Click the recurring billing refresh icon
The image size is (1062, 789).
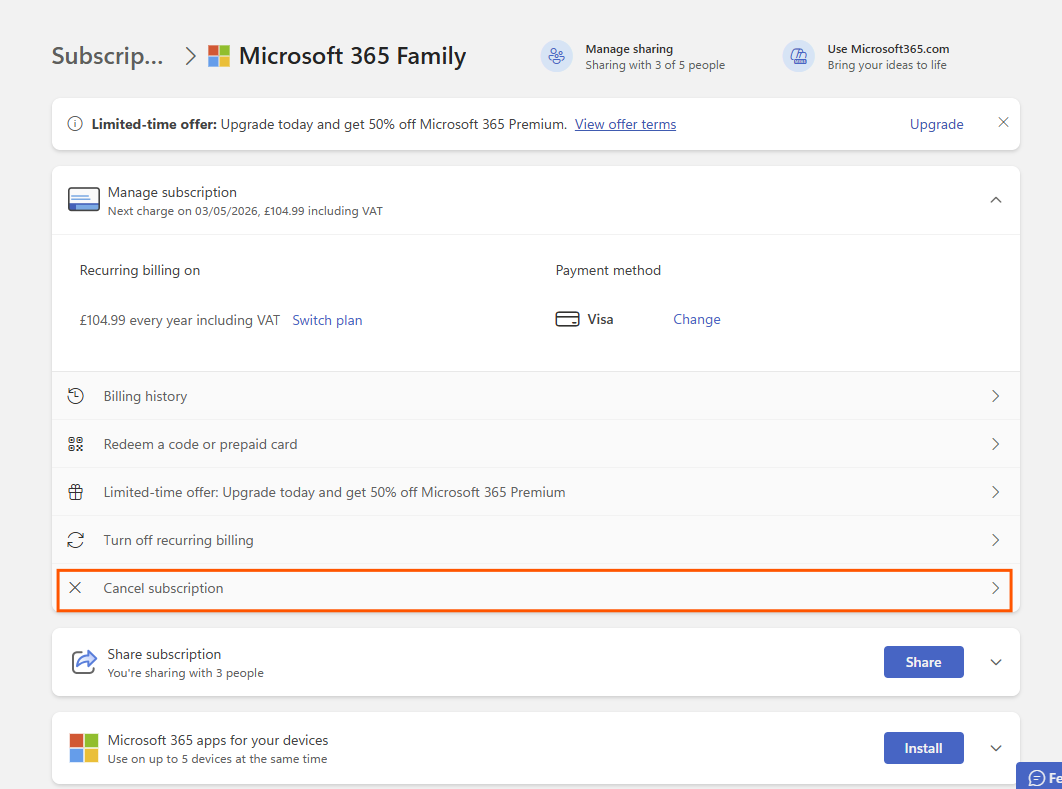click(76, 540)
